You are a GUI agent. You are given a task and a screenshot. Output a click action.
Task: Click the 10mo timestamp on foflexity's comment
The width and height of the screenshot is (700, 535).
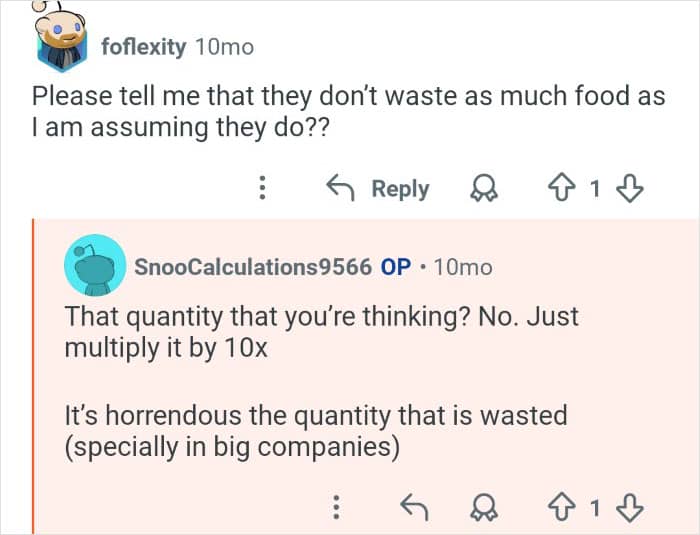[225, 47]
